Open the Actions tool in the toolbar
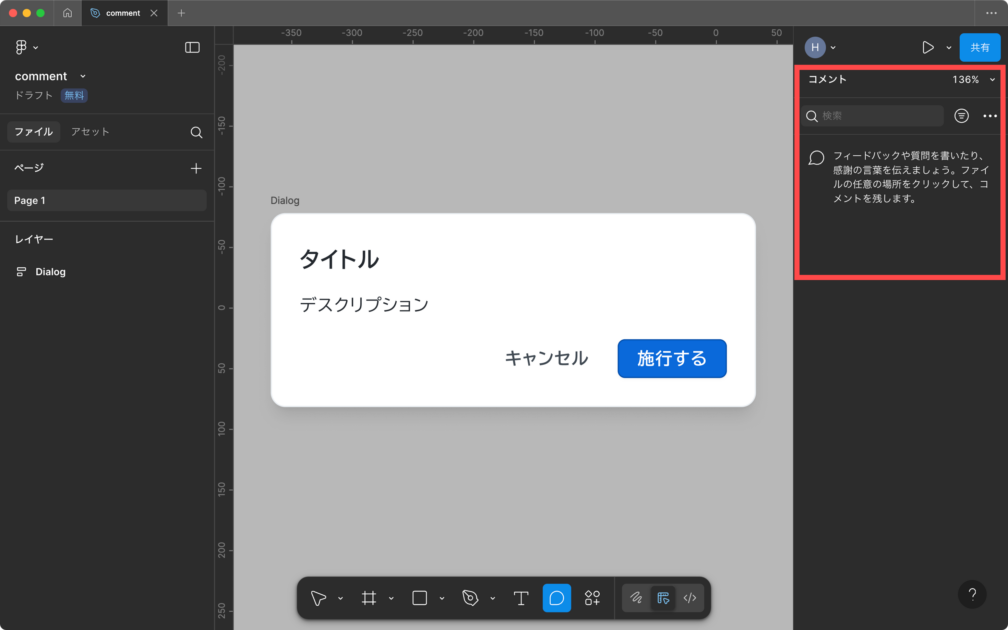This screenshot has height=630, width=1008. tap(592, 598)
